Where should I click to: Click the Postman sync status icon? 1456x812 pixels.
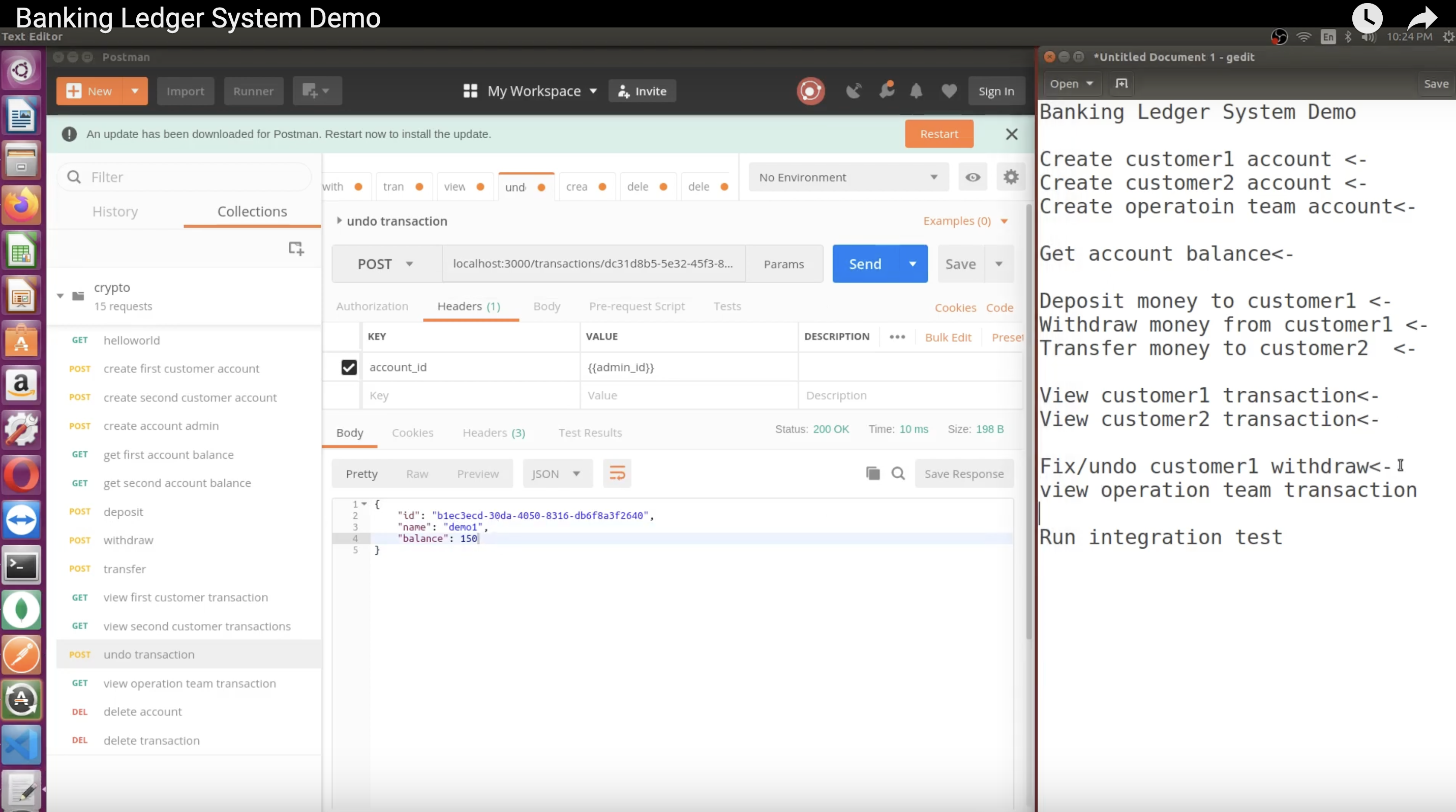[x=810, y=91]
